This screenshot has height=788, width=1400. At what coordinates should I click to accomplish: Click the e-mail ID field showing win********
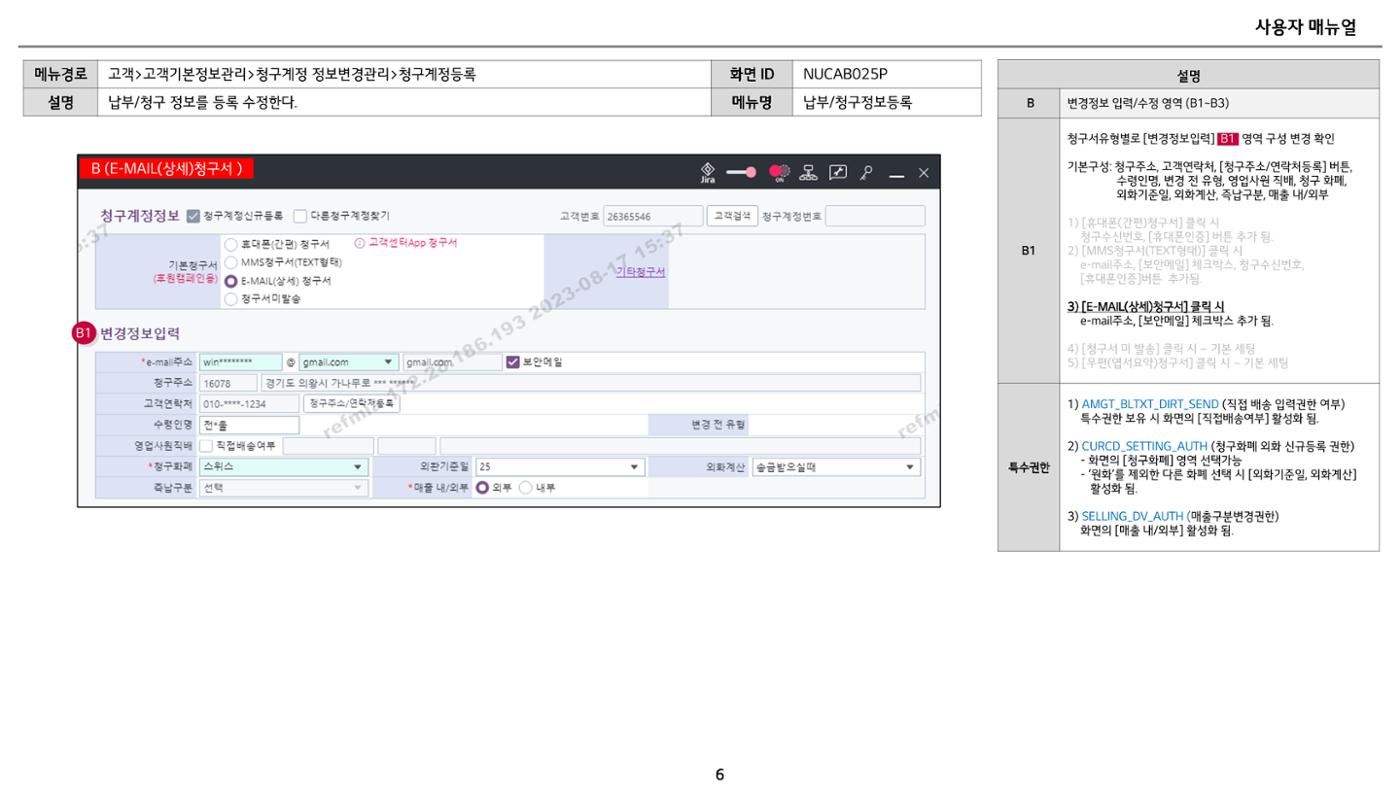[240, 362]
